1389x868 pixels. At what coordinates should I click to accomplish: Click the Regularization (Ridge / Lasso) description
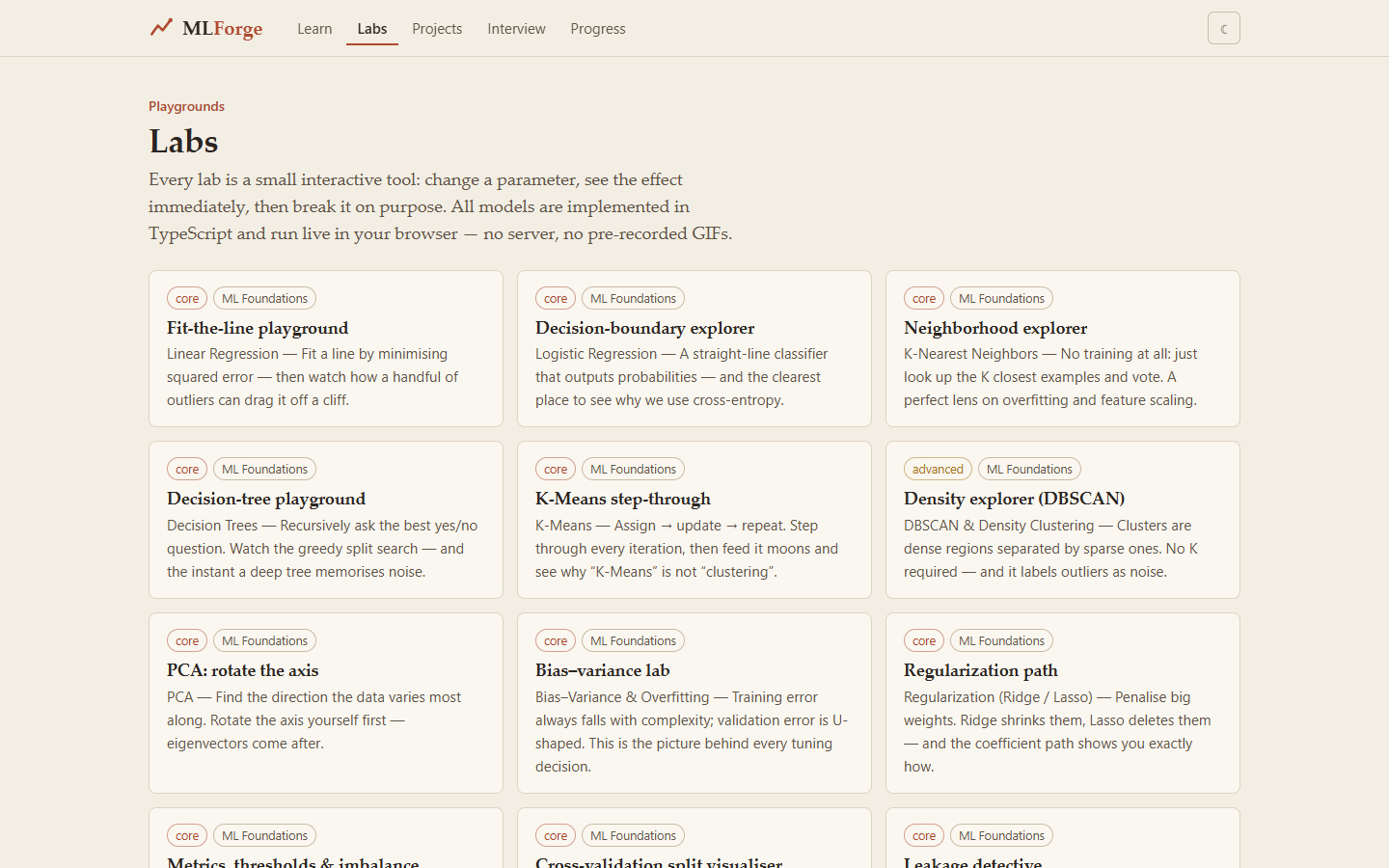point(1057,732)
